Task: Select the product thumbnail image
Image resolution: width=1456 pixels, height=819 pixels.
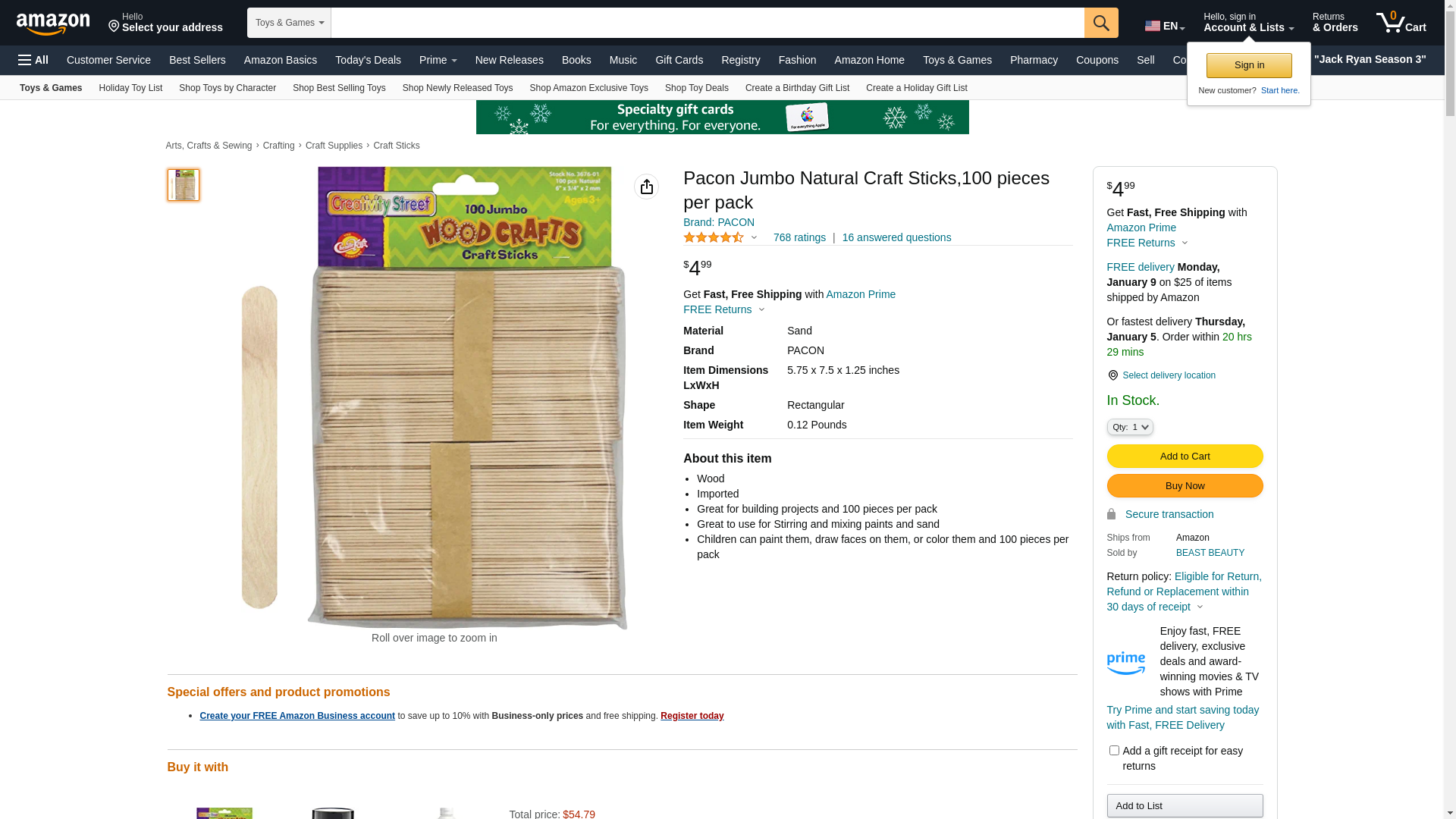Action: pos(184,185)
